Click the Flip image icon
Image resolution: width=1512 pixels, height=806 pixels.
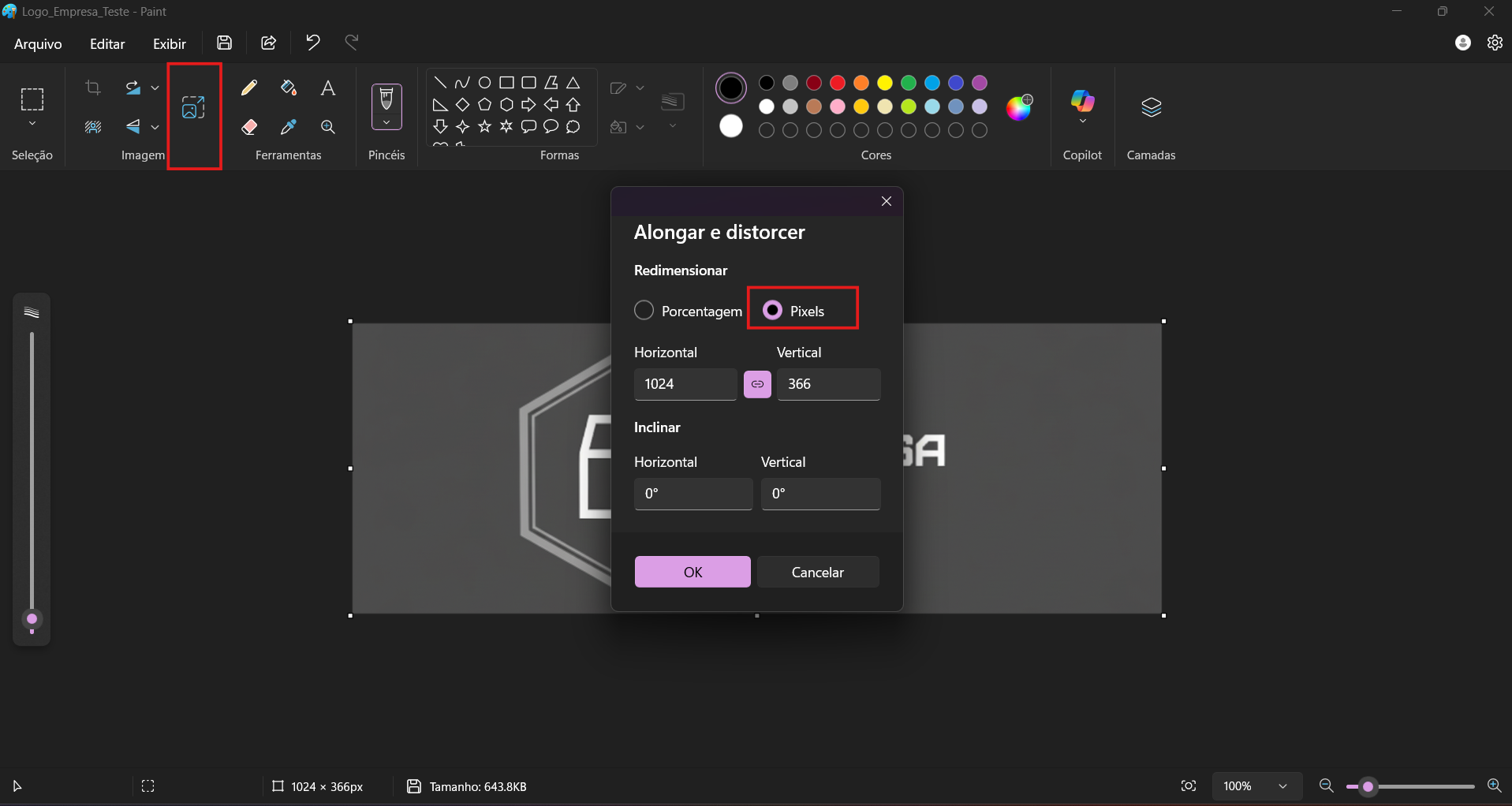(133, 126)
